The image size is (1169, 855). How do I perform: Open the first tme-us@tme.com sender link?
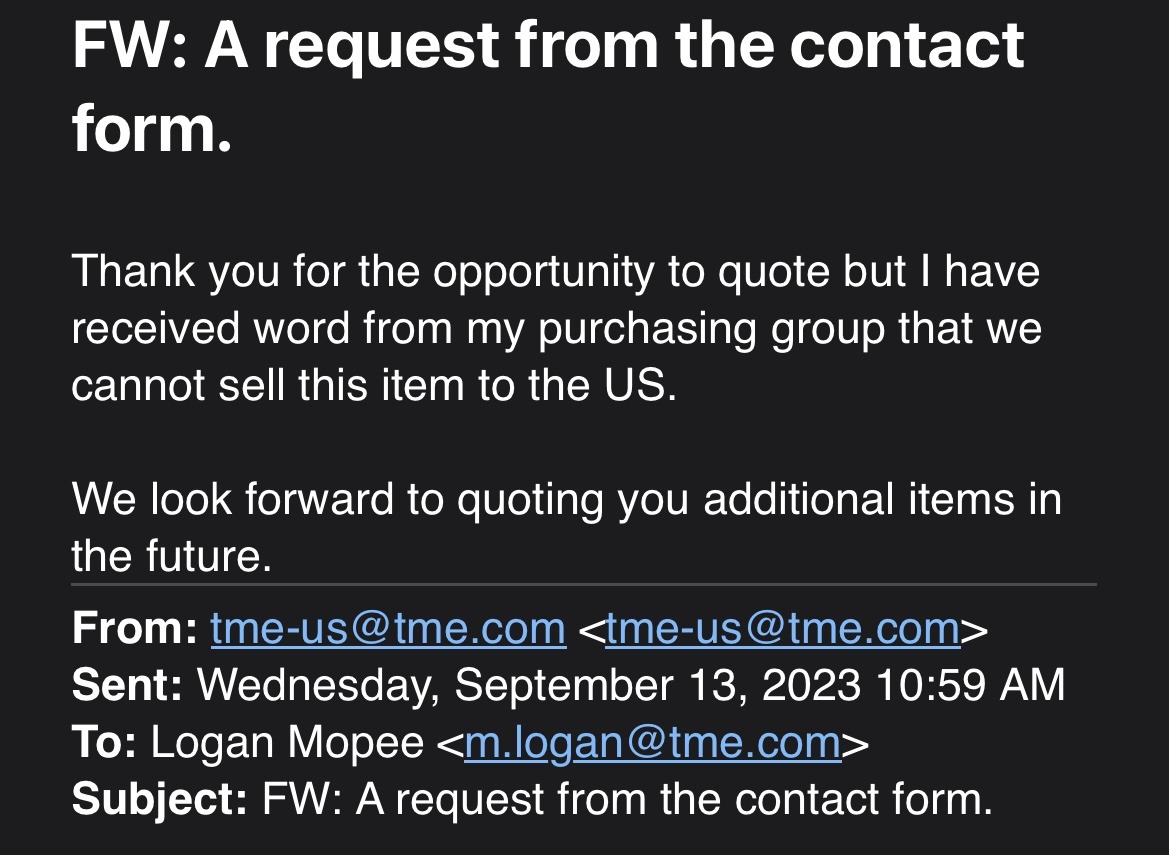pyautogui.click(x=388, y=628)
